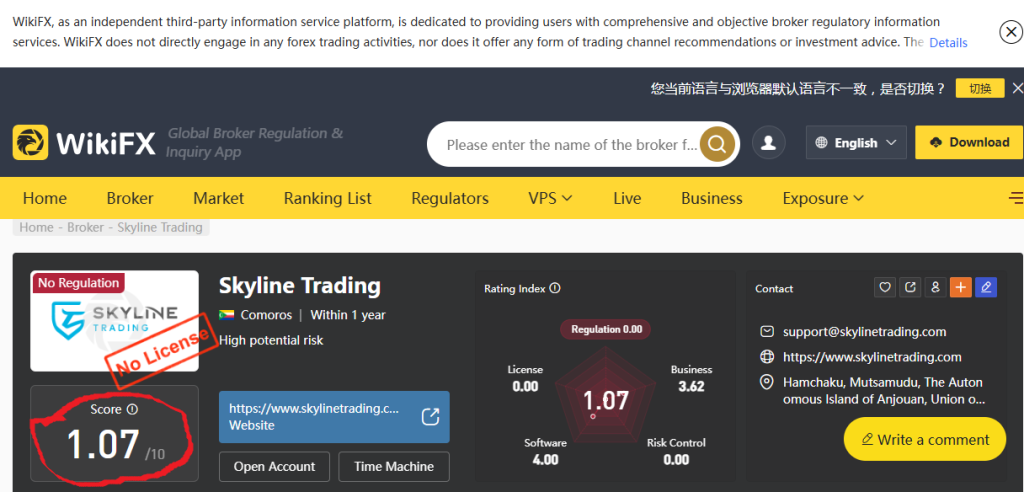Screen dimensions: 1024x492
Task: Click the blue edit pencil icon
Action: click(x=986, y=287)
